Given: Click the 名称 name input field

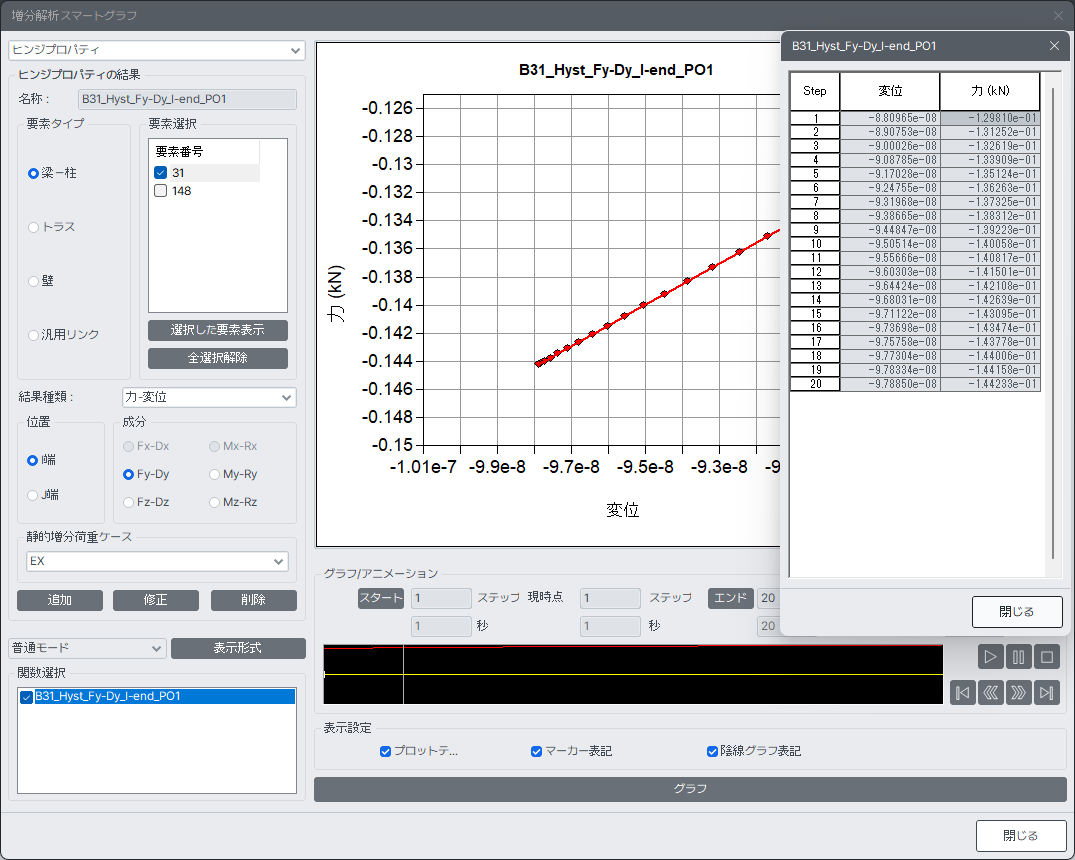Looking at the screenshot, I should pos(187,99).
